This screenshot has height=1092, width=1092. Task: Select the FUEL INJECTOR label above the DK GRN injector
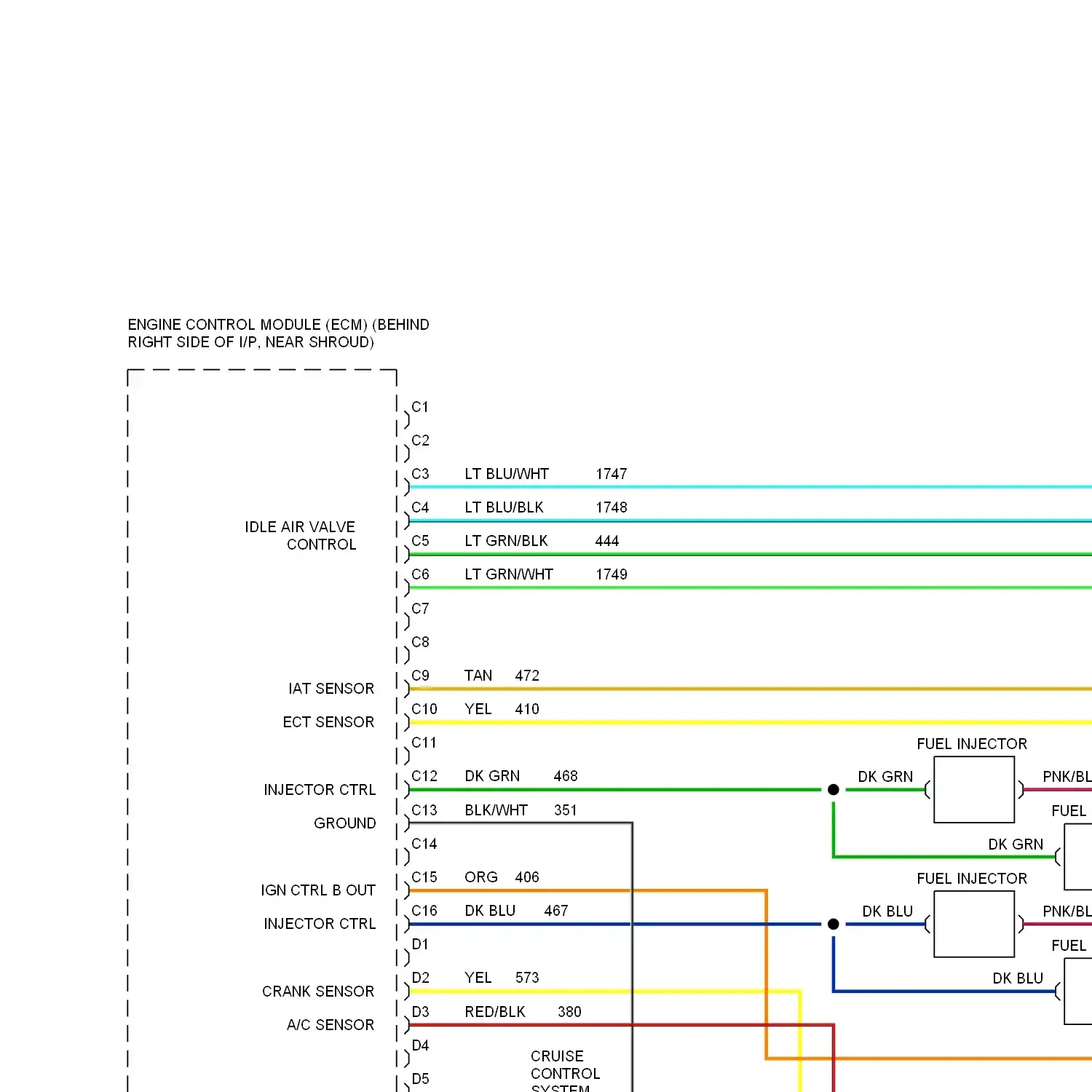click(x=972, y=744)
